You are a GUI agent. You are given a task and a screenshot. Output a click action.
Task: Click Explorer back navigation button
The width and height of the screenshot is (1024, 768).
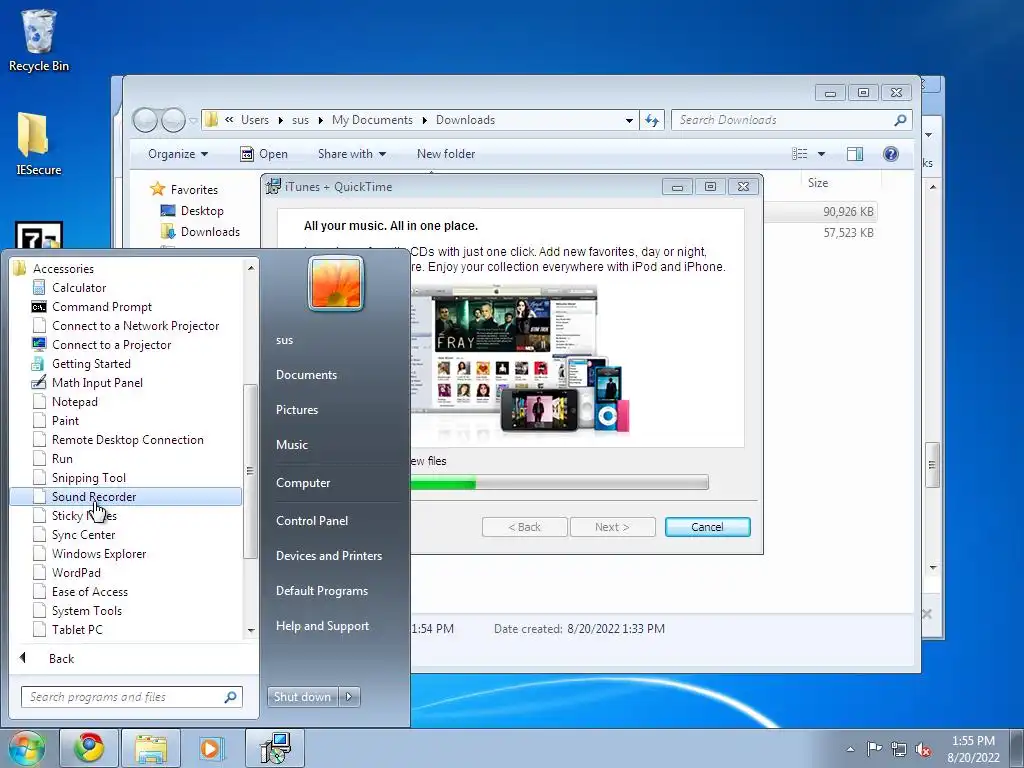145,120
